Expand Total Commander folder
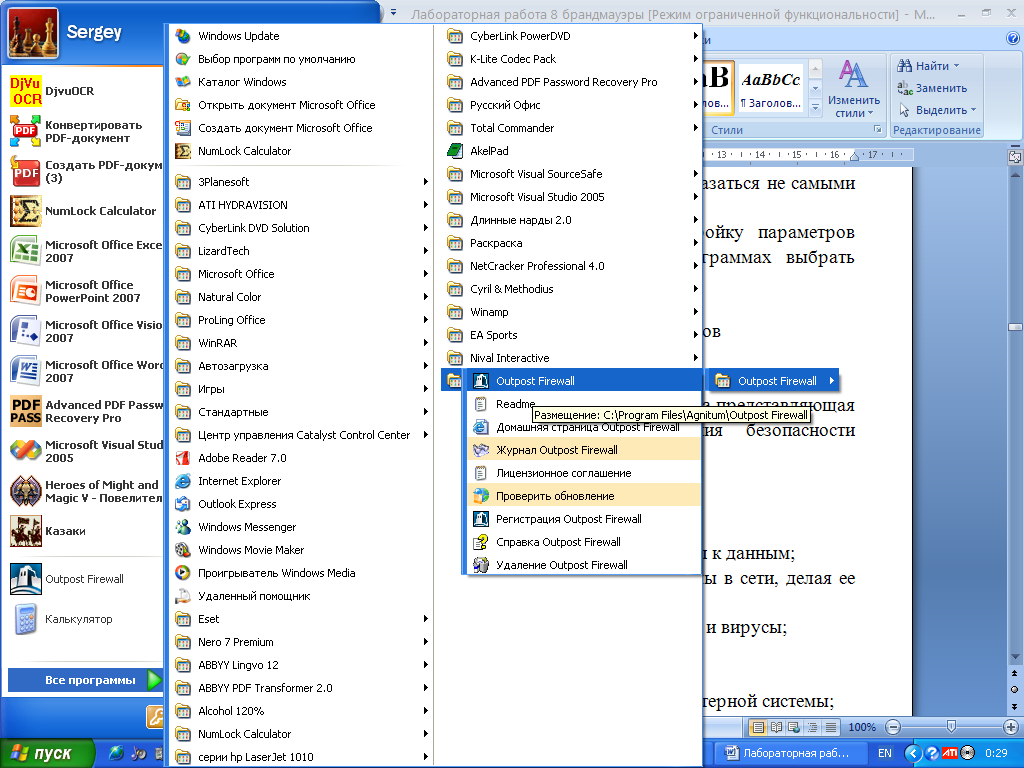Screen dimensions: 1024x768 (x=571, y=128)
